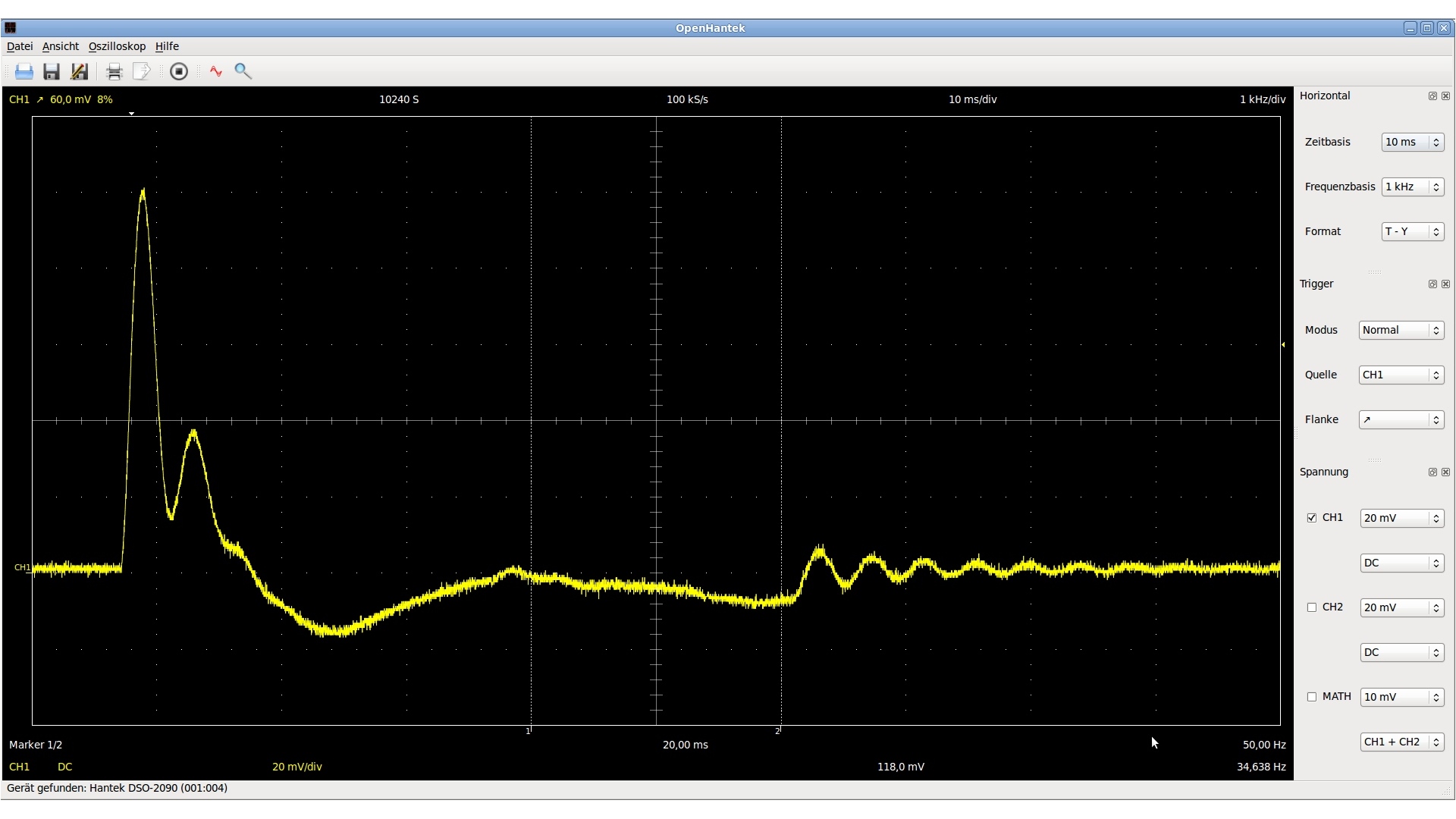Enable the CH2 channel checkbox

[x=1312, y=607]
